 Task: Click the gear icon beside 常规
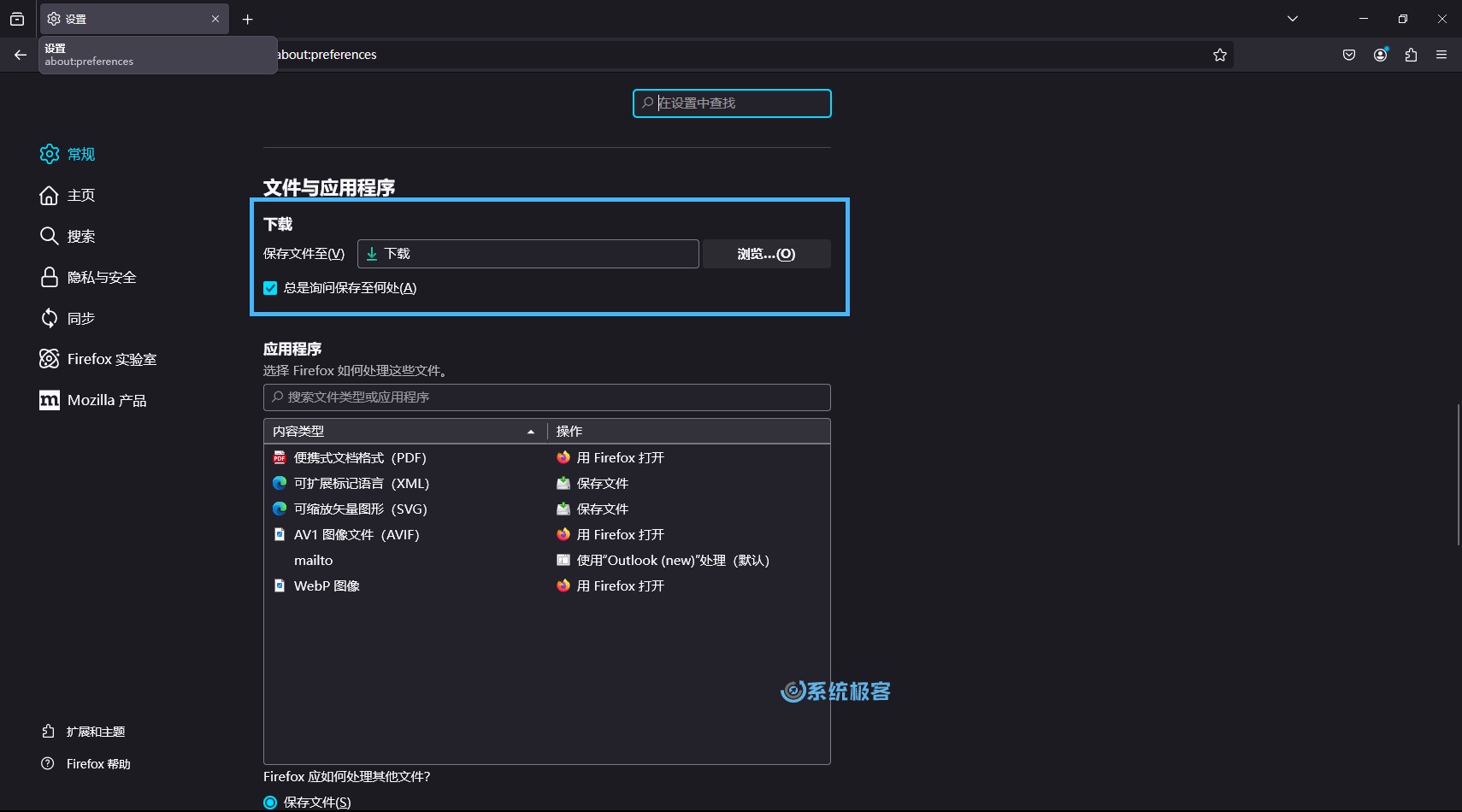click(x=50, y=154)
